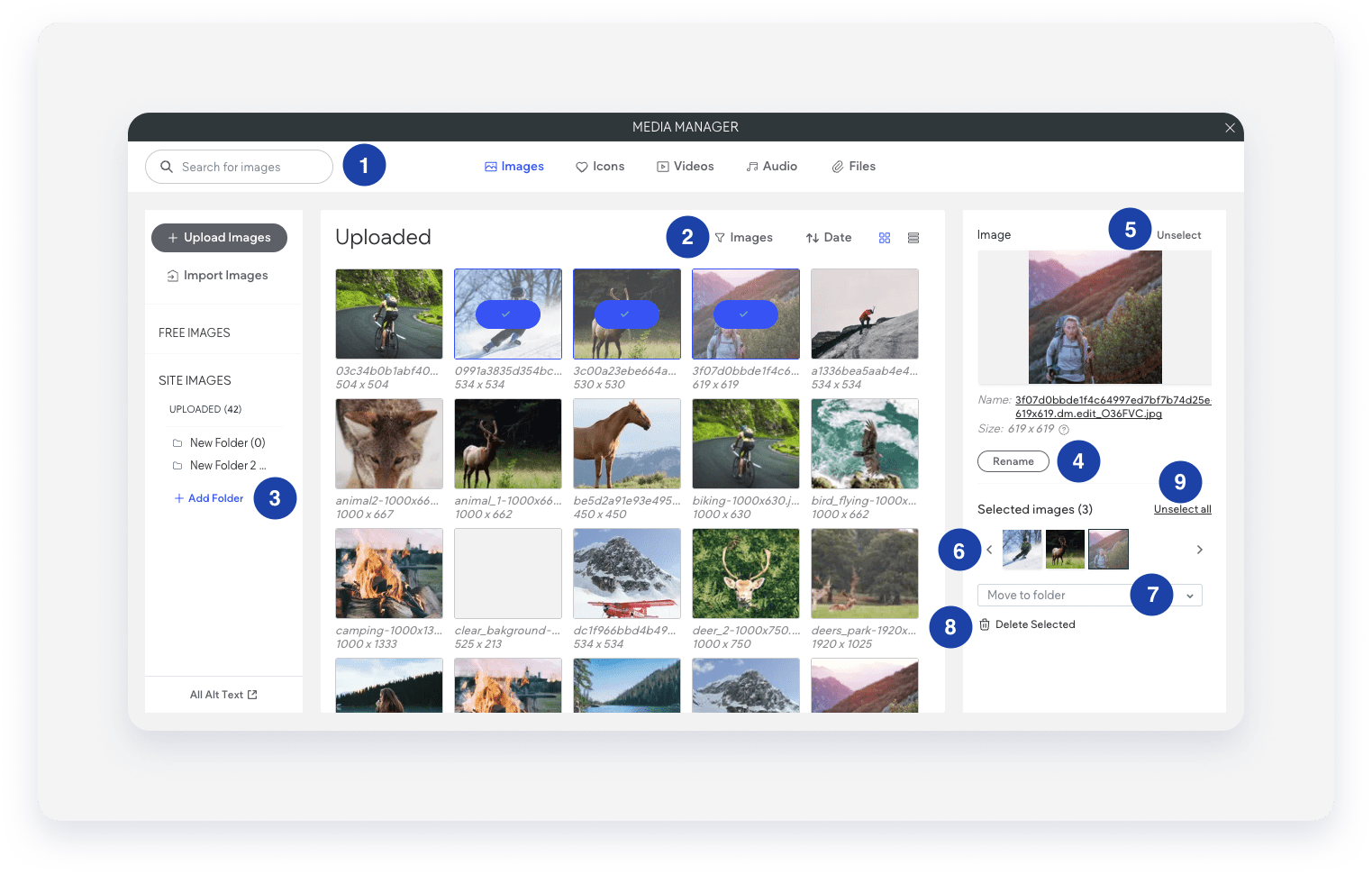Click the Upload Images button

click(219, 237)
